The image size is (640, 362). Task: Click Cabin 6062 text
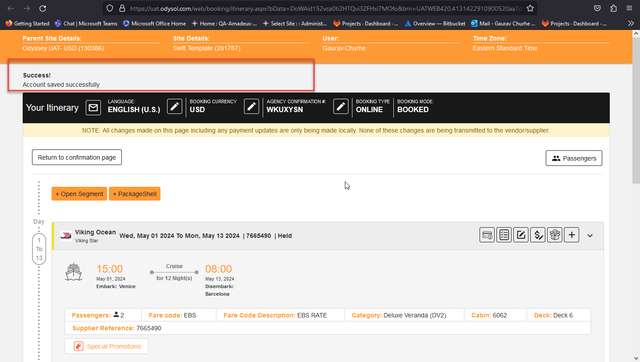point(489,315)
